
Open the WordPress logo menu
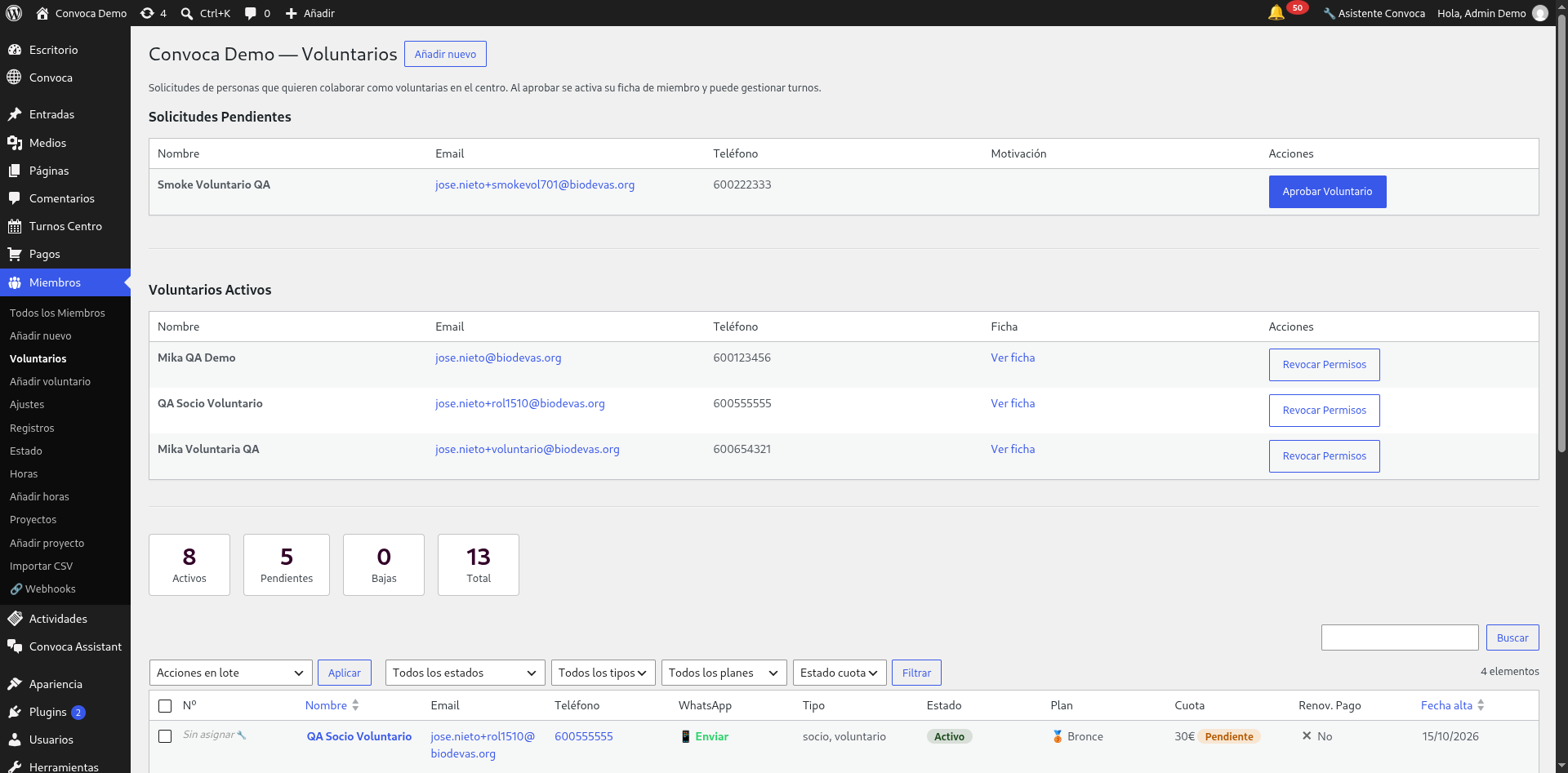[14, 13]
